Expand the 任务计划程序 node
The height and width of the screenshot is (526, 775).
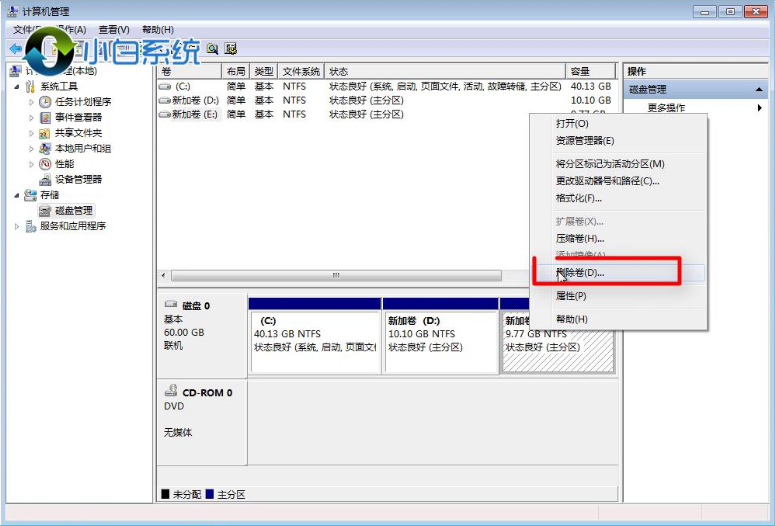31,102
